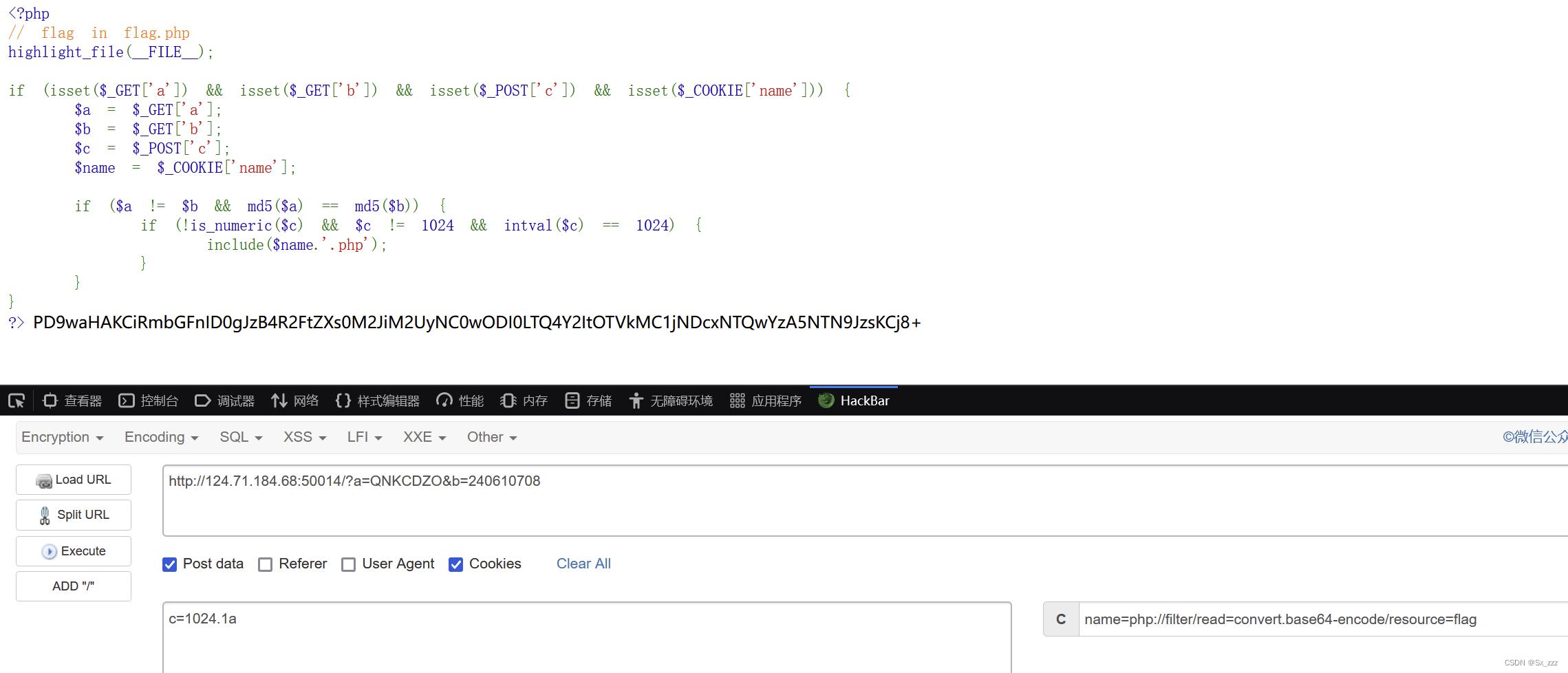
Task: Click the !is_numeric($c) condition line
Action: pos(422,226)
